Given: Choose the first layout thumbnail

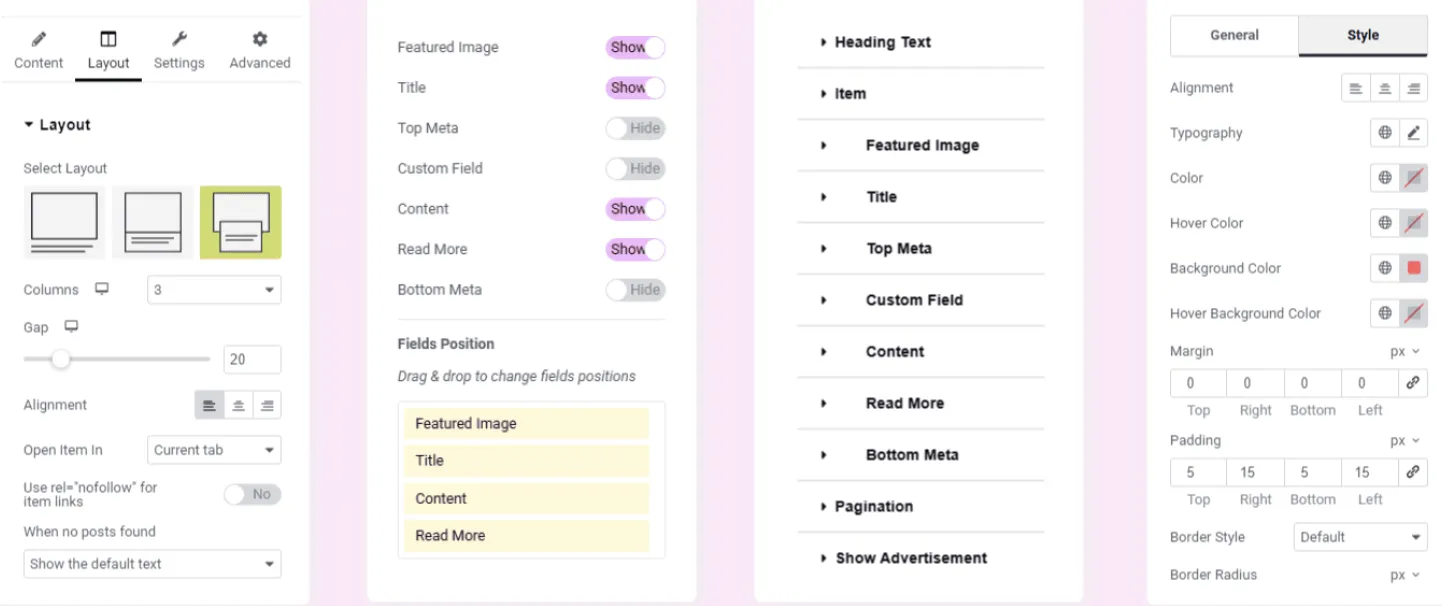Looking at the screenshot, I should coord(64,222).
